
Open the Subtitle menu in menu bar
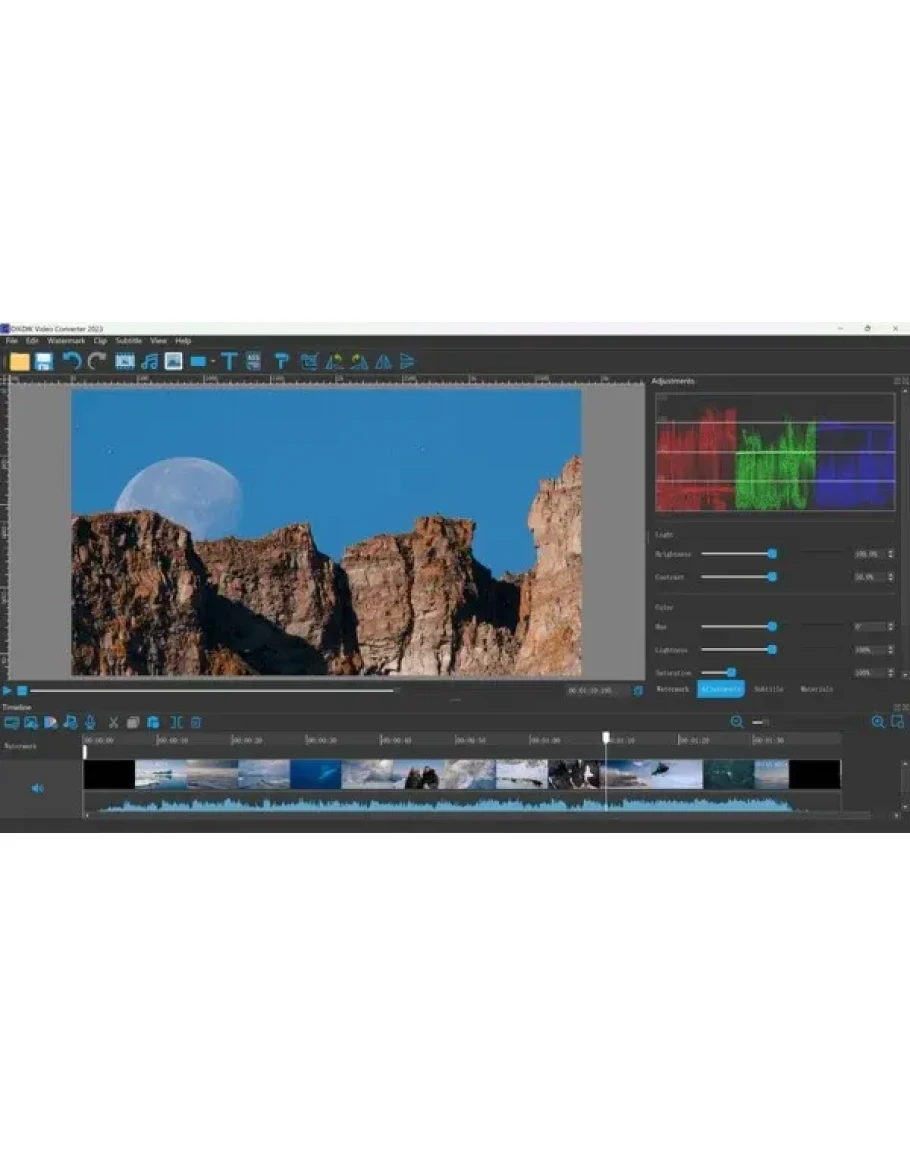tap(129, 341)
